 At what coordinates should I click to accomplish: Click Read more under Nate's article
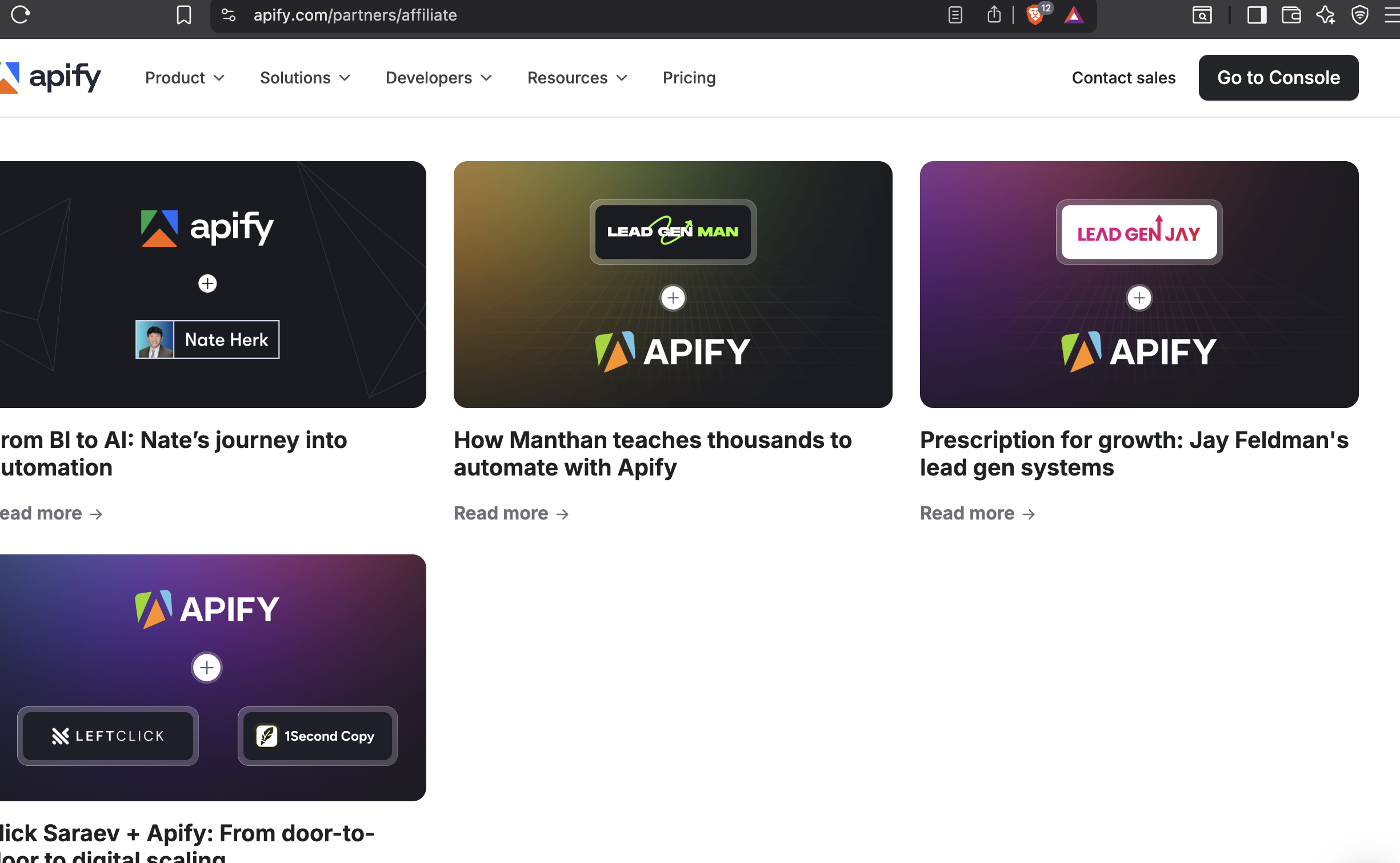(x=51, y=513)
